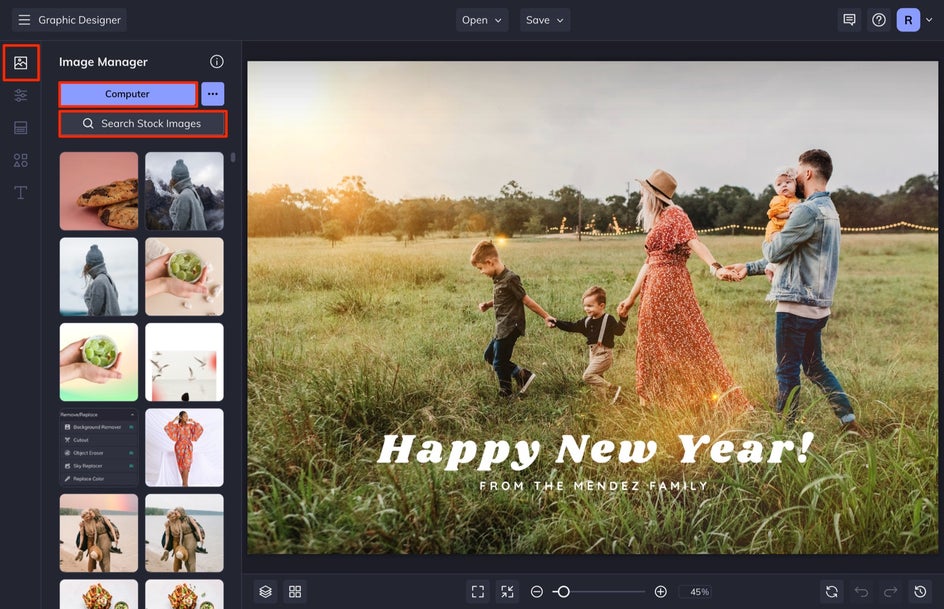
Task: Select the mountain hiker in beanie thumbnail
Action: 184,191
